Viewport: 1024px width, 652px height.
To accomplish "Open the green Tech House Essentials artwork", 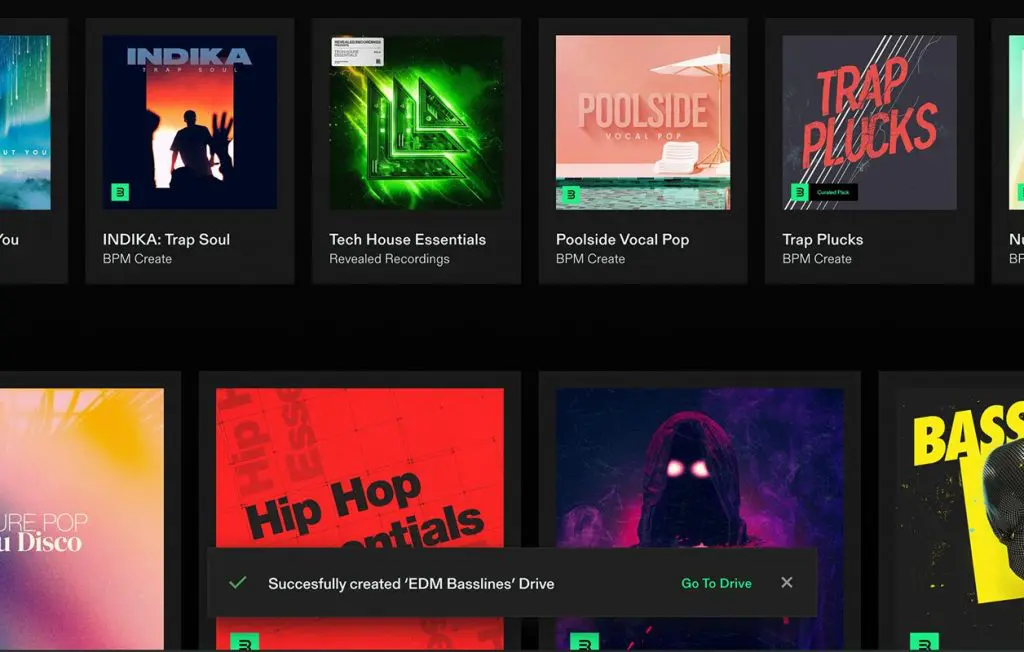I will tap(416, 122).
